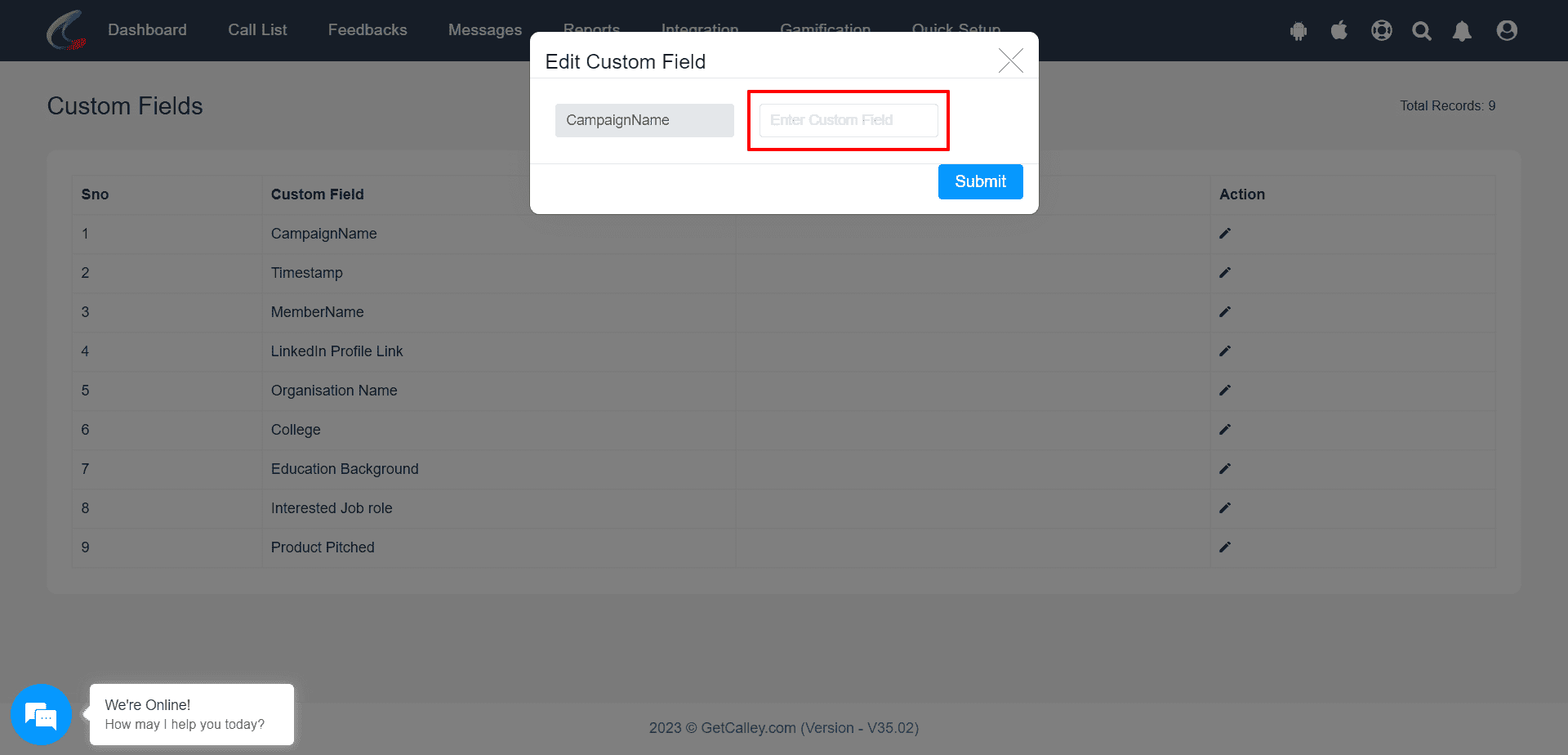Go to the Call List menu
The height and width of the screenshot is (755, 1568).
257,30
